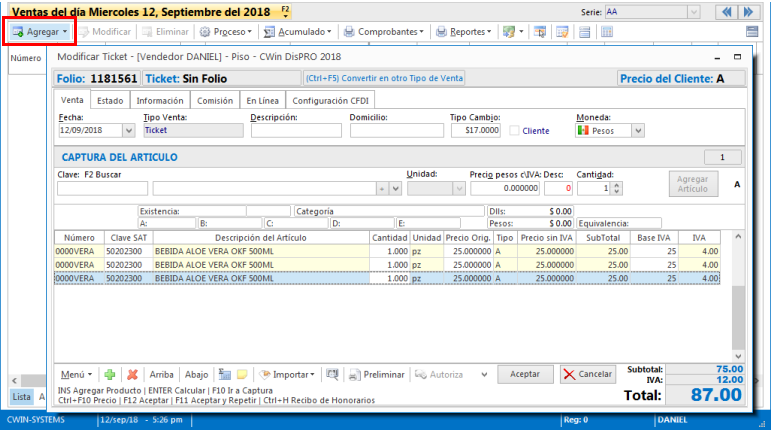Click the green plus add-product icon

(110, 374)
